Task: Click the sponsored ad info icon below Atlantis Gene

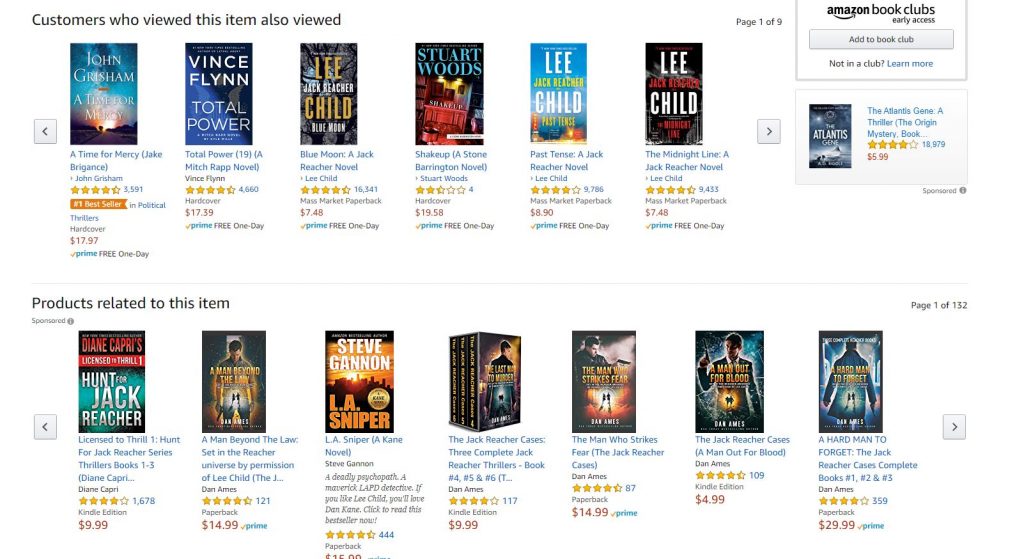Action: click(x=963, y=191)
